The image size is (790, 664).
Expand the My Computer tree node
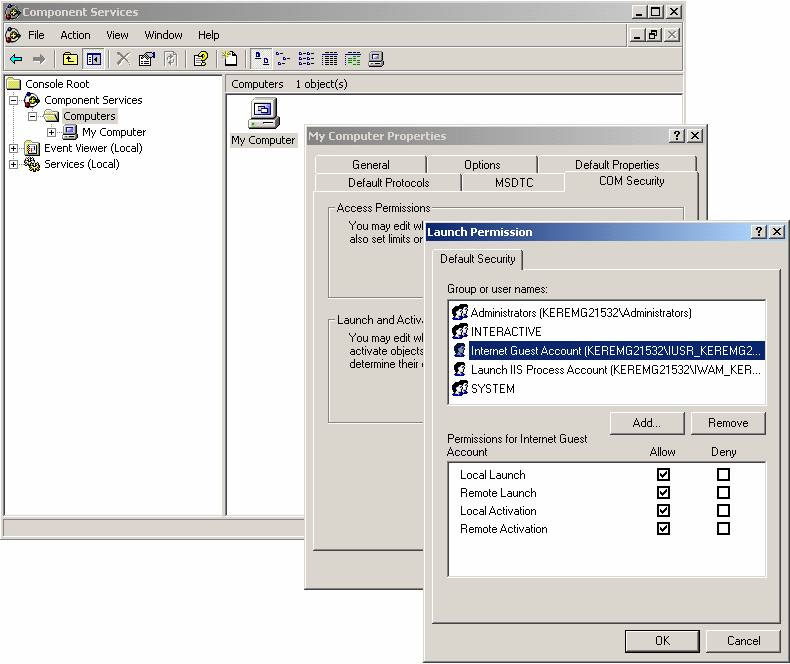point(51,132)
